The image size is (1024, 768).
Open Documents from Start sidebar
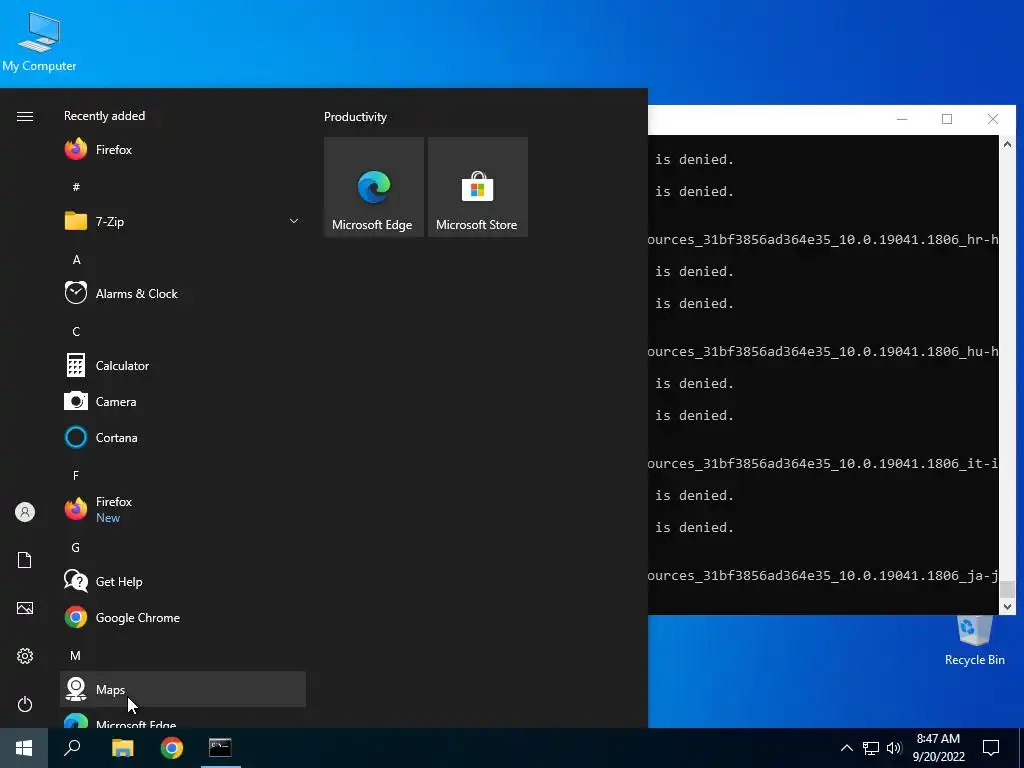(x=25, y=560)
